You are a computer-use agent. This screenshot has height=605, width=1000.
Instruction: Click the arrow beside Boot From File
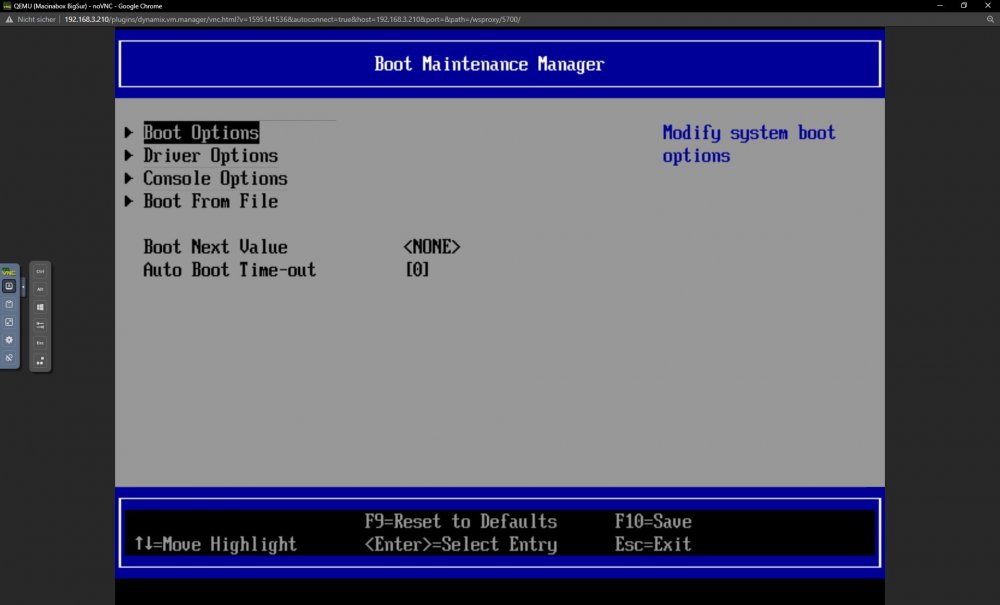129,201
